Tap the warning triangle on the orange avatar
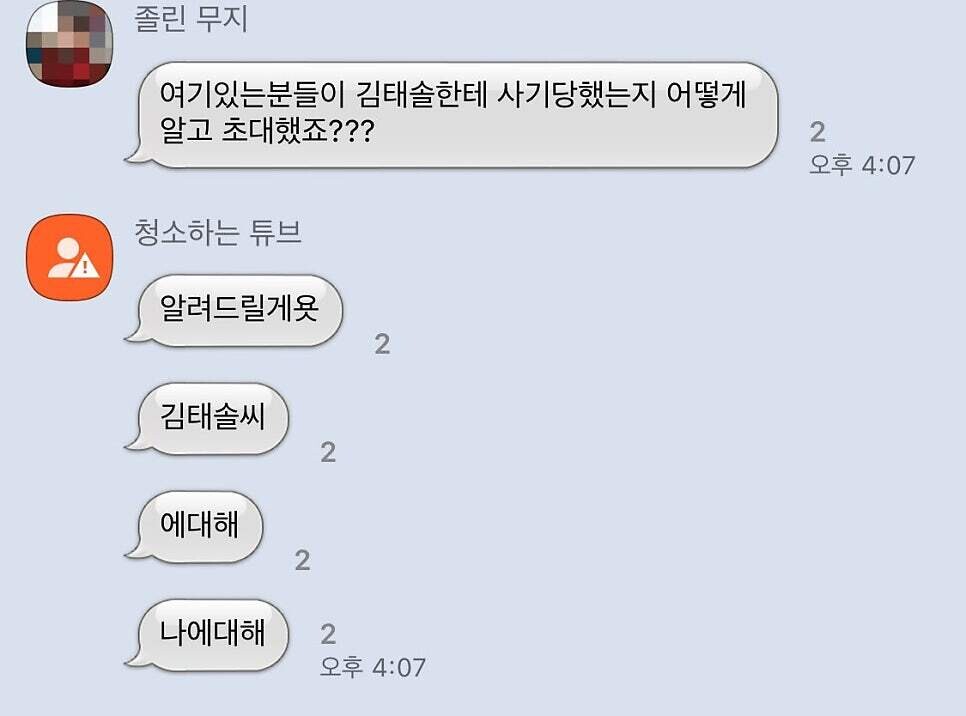966x716 pixels. [x=84, y=267]
